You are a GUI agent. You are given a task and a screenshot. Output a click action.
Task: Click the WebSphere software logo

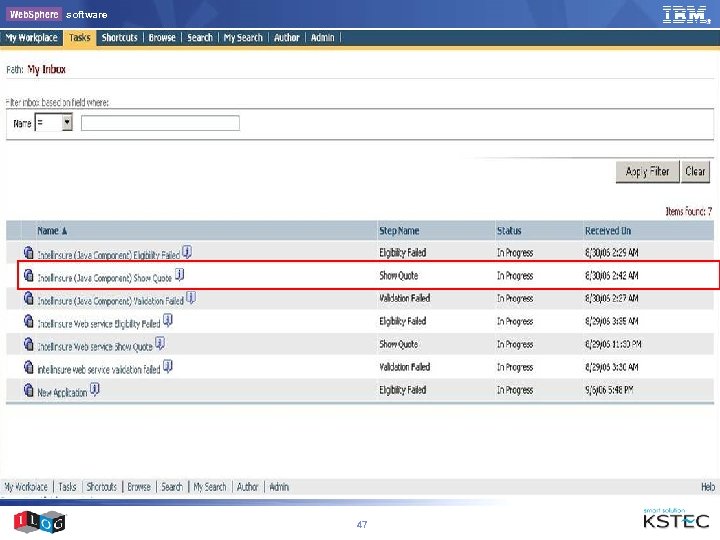tap(57, 14)
